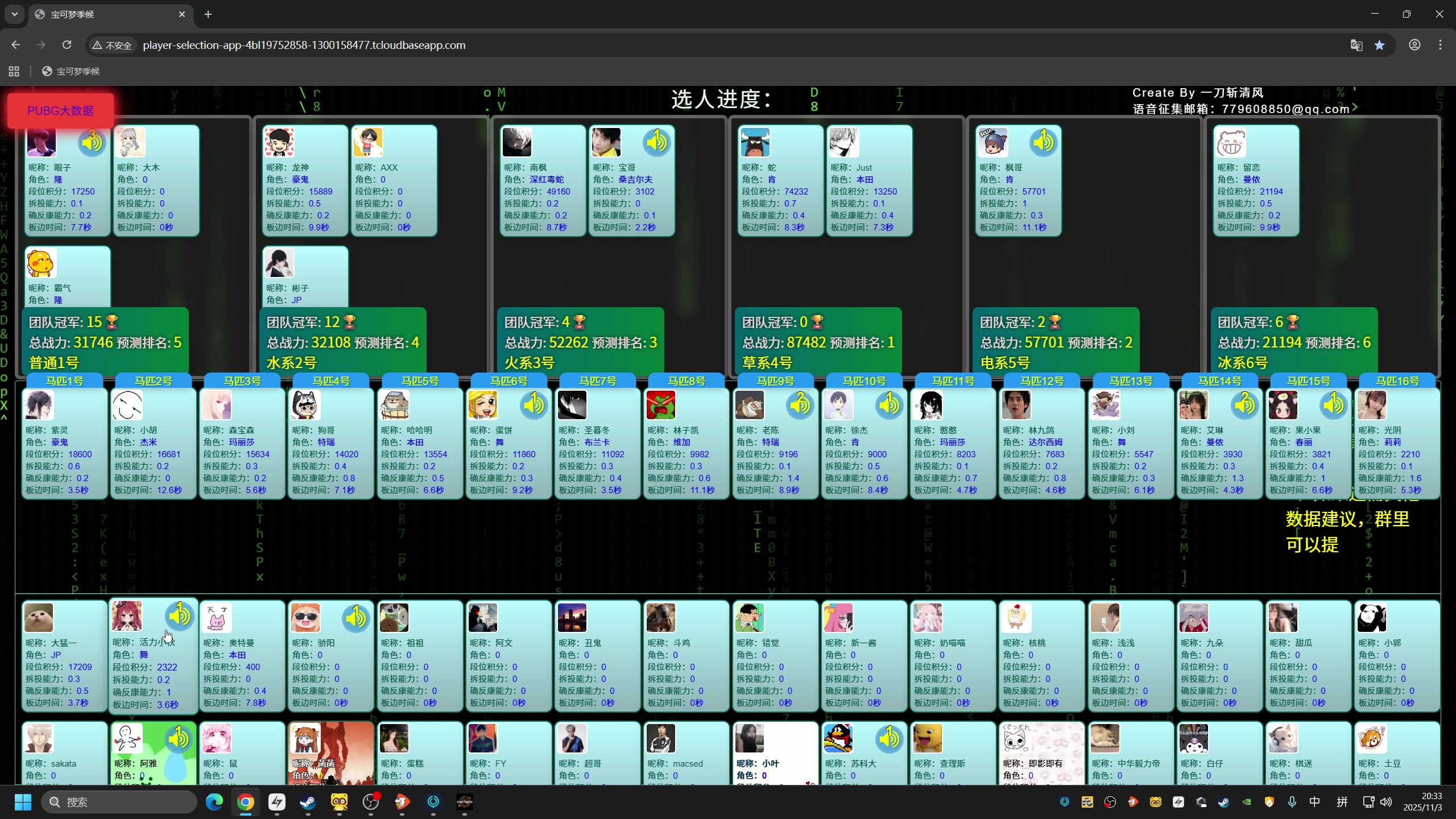Play voice clip on 宝哥's card
The height and width of the screenshot is (819, 1456).
click(x=657, y=142)
